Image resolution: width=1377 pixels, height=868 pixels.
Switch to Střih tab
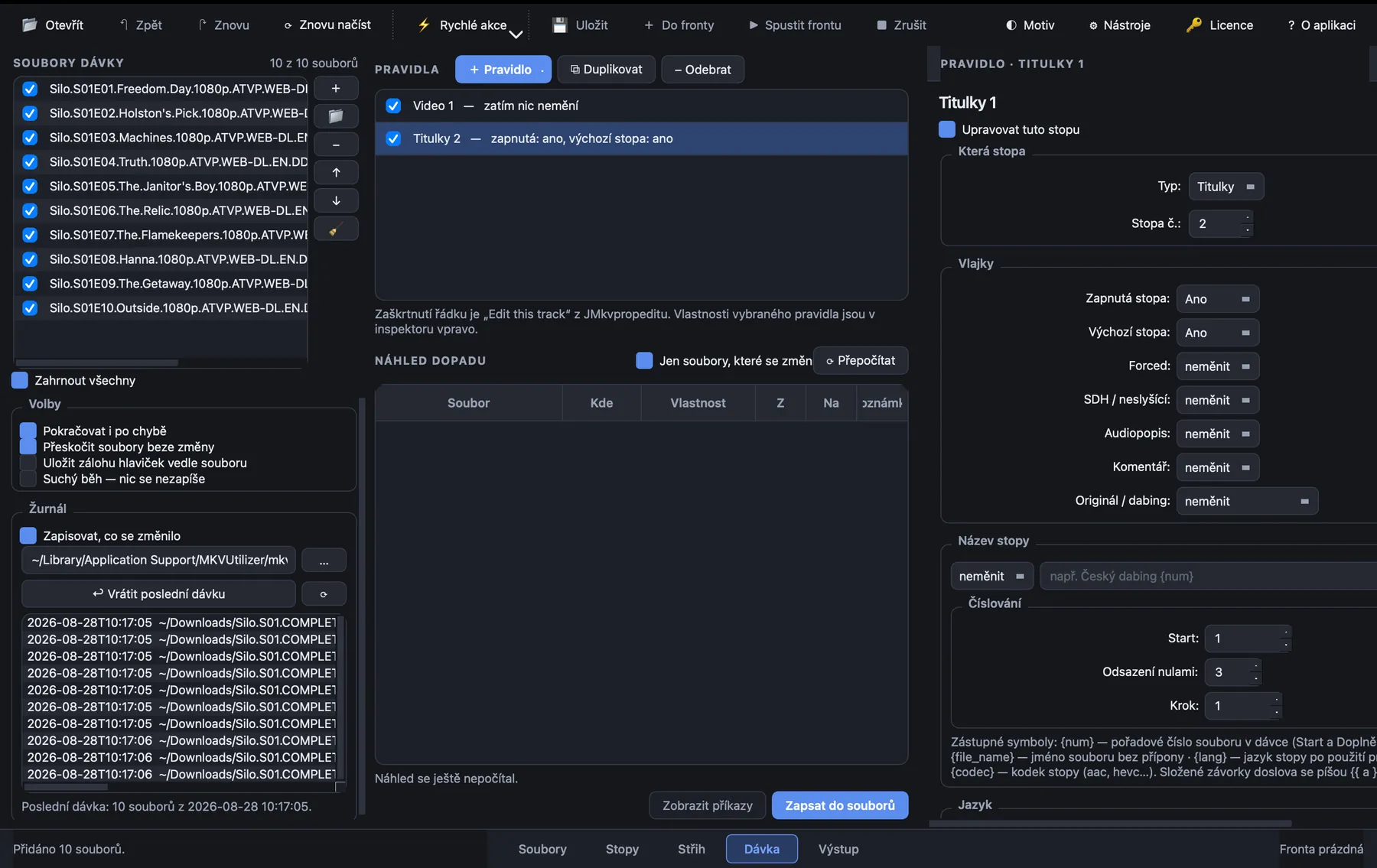(692, 849)
